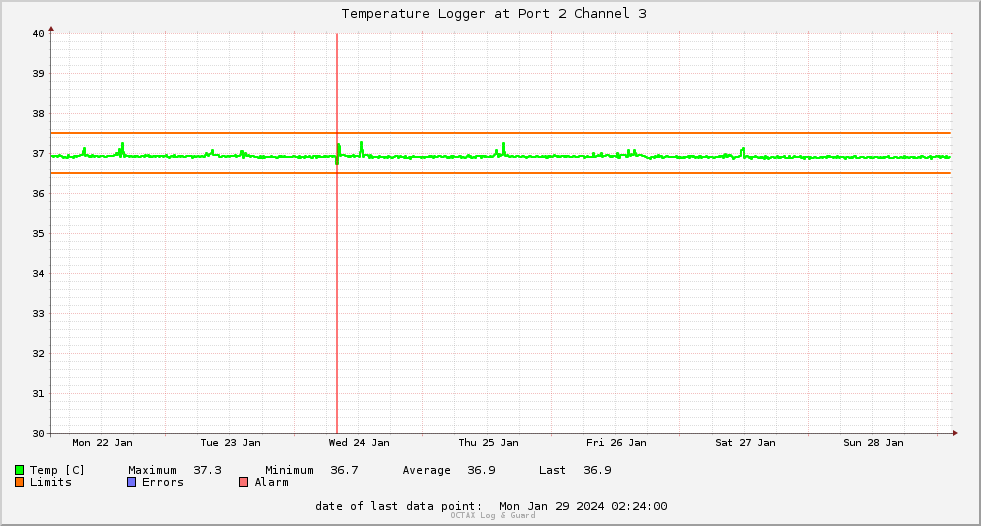Click the last data point date 'Mon Jan 29 2024 02:24:00'
This screenshot has height=526, width=981.
(x=583, y=506)
